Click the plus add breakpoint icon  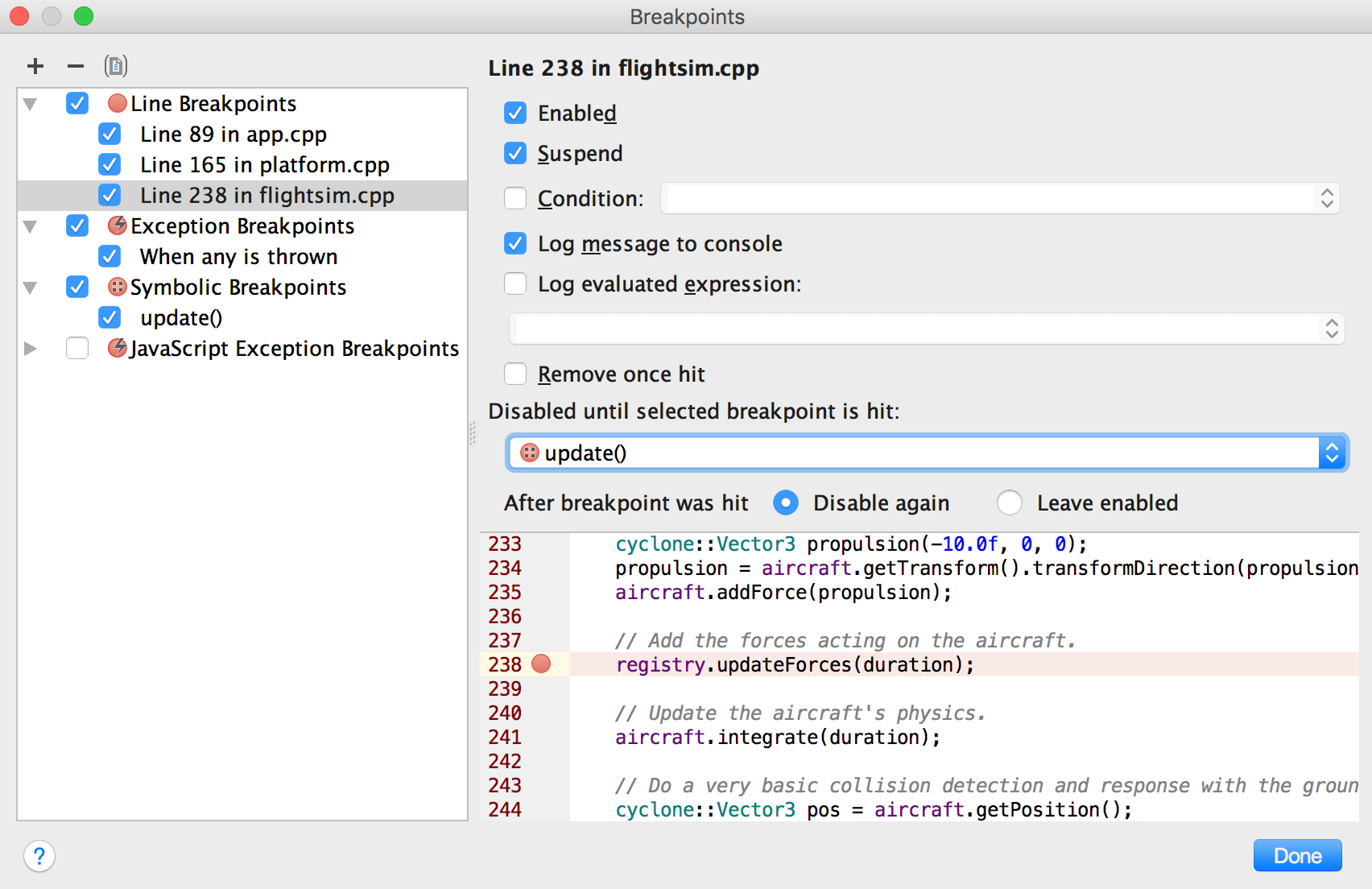click(35, 66)
